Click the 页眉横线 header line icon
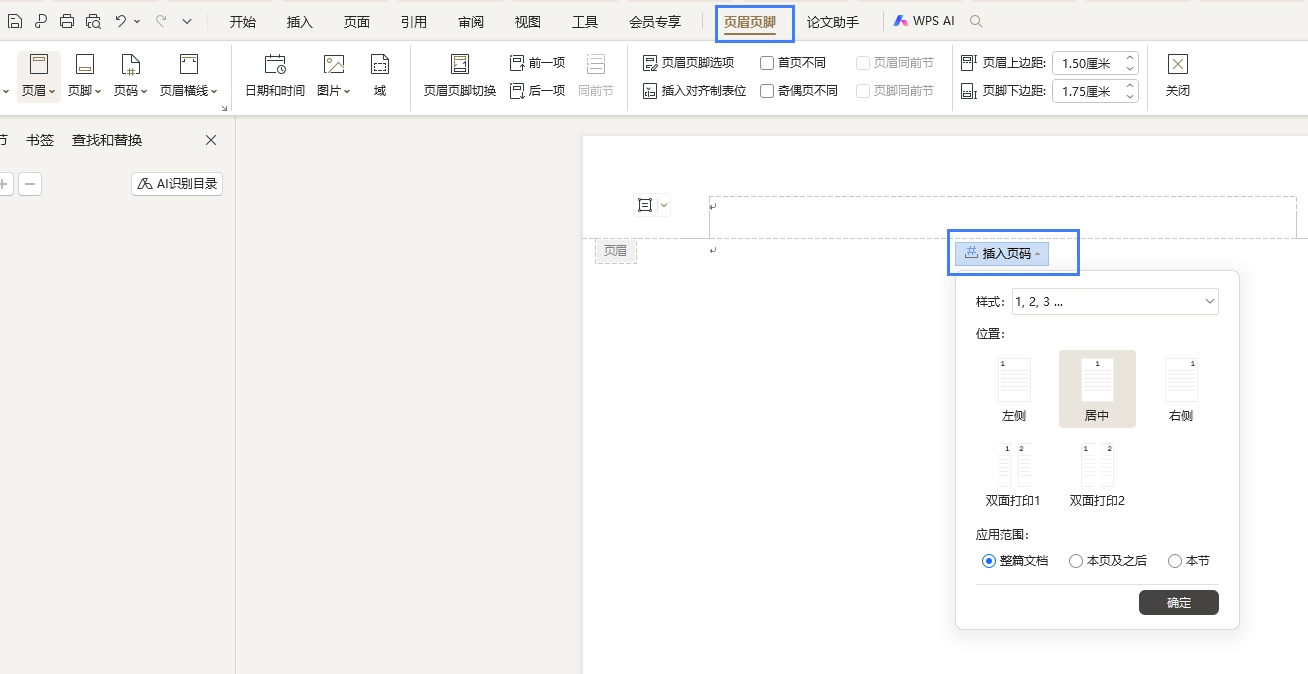This screenshot has width=1308, height=674. tap(188, 65)
